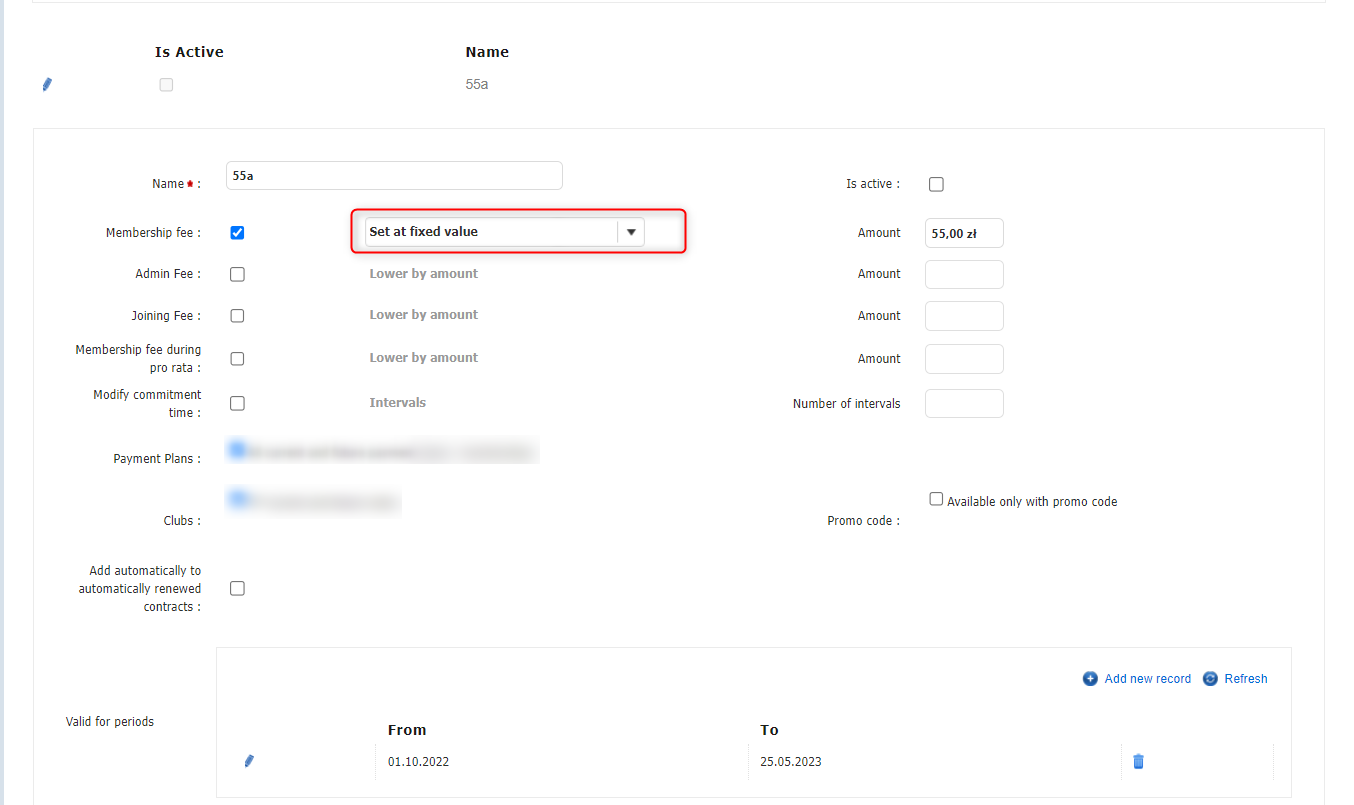
Task: Click the pencil edit icon beside 55a row
Action: pos(47,85)
